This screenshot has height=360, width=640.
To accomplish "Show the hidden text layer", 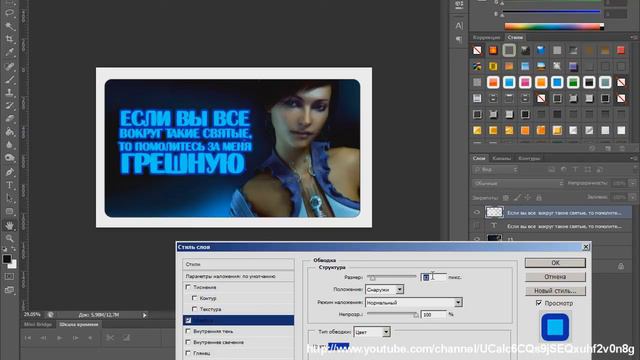I will coord(476,225).
